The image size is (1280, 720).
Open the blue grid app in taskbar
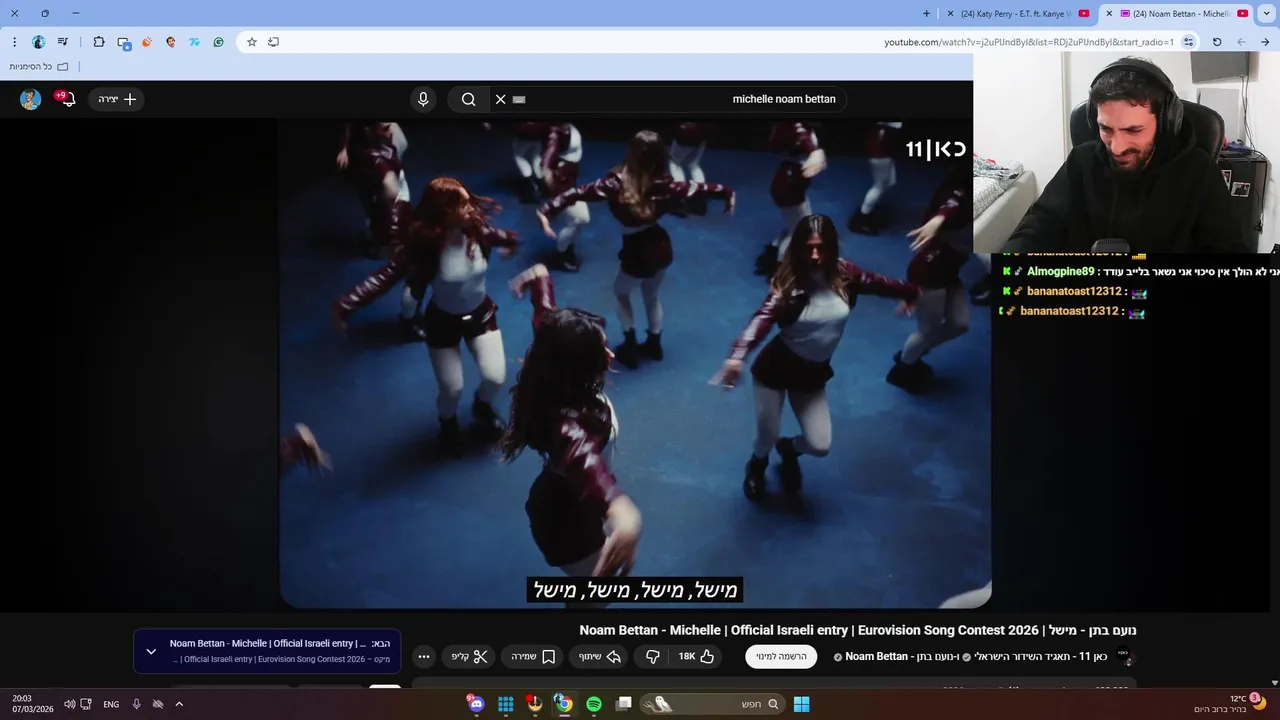click(x=506, y=704)
